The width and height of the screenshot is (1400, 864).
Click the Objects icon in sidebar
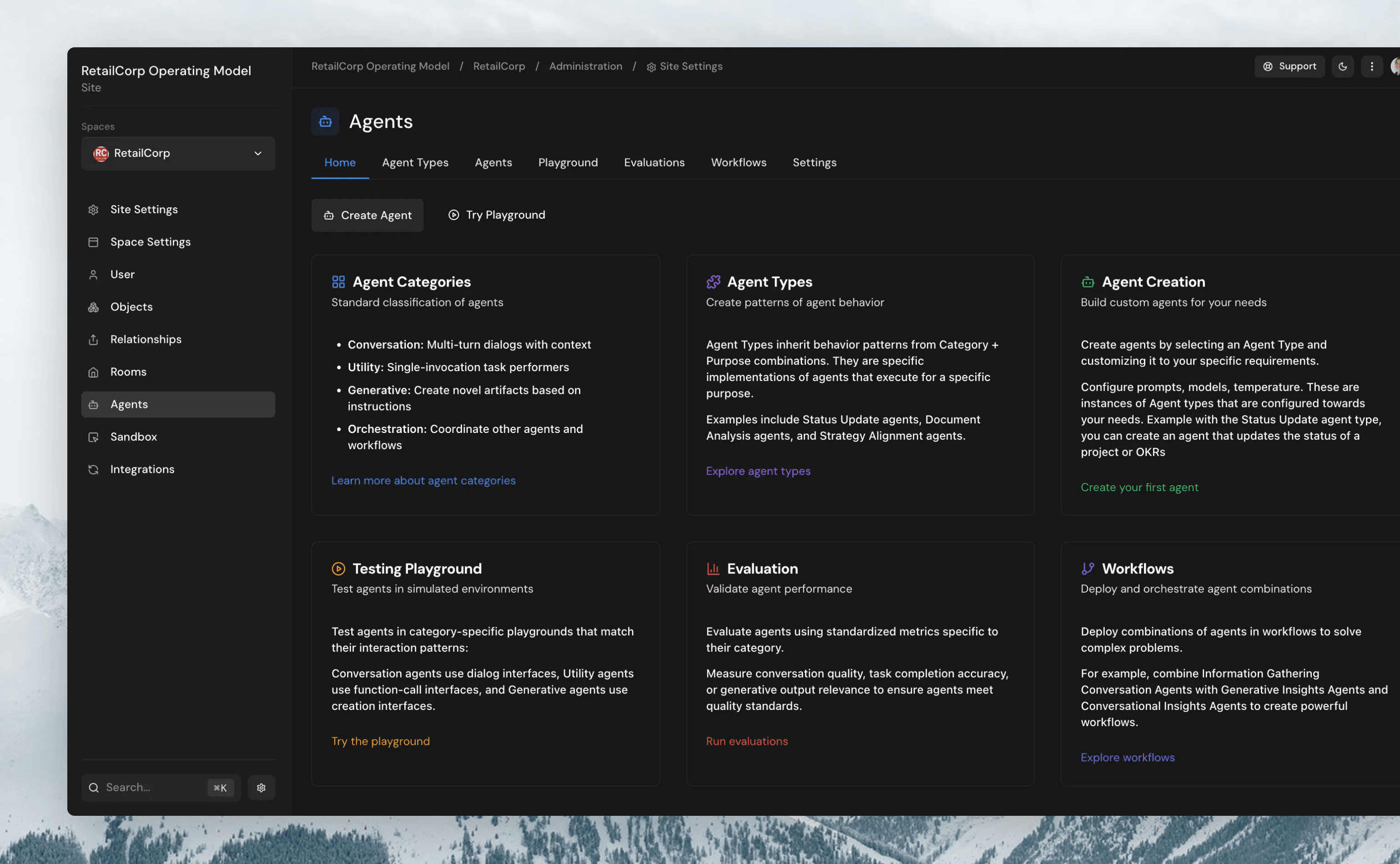coord(94,307)
